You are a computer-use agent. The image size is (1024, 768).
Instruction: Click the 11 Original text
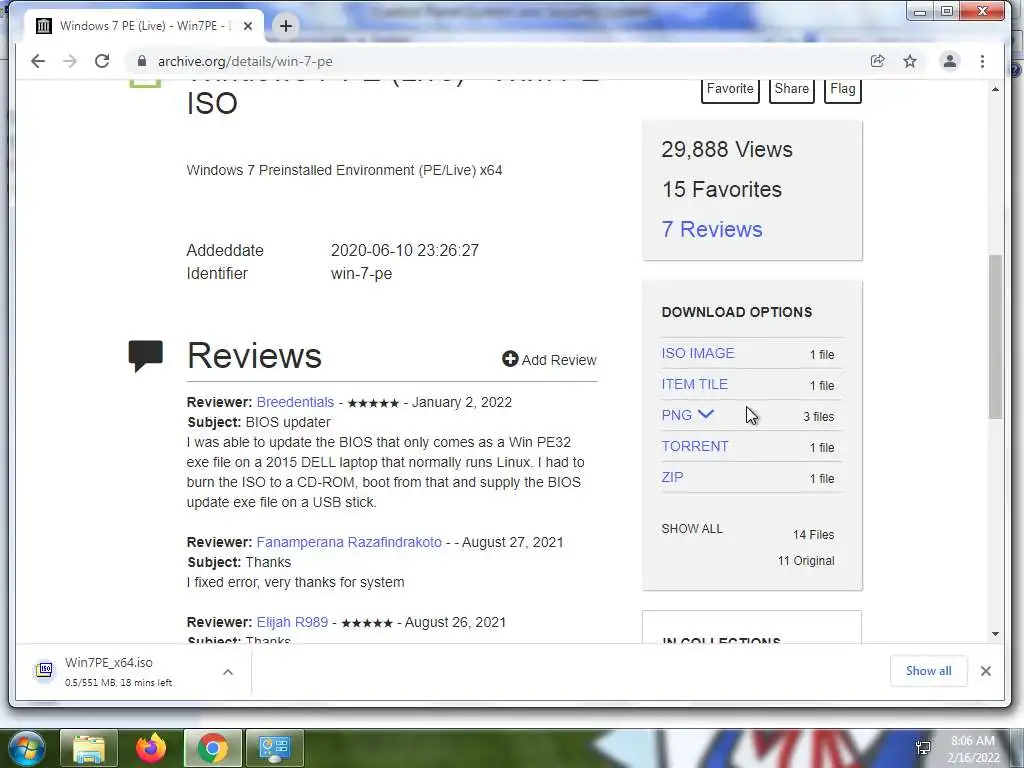click(806, 561)
